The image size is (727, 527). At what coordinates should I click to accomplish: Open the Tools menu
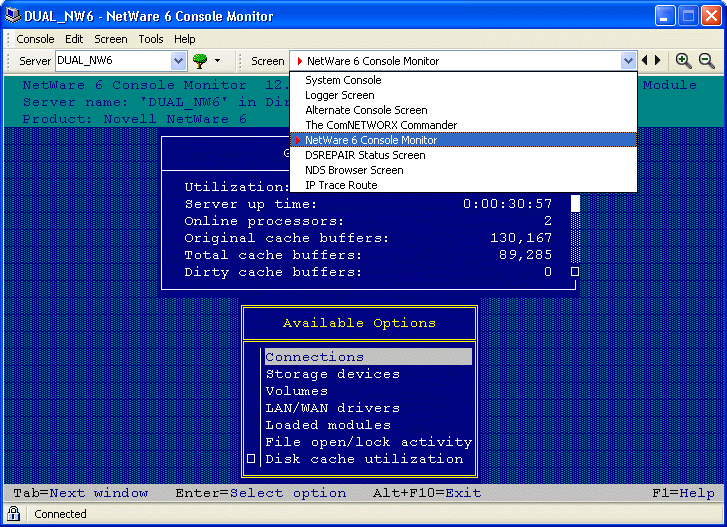[x=151, y=39]
